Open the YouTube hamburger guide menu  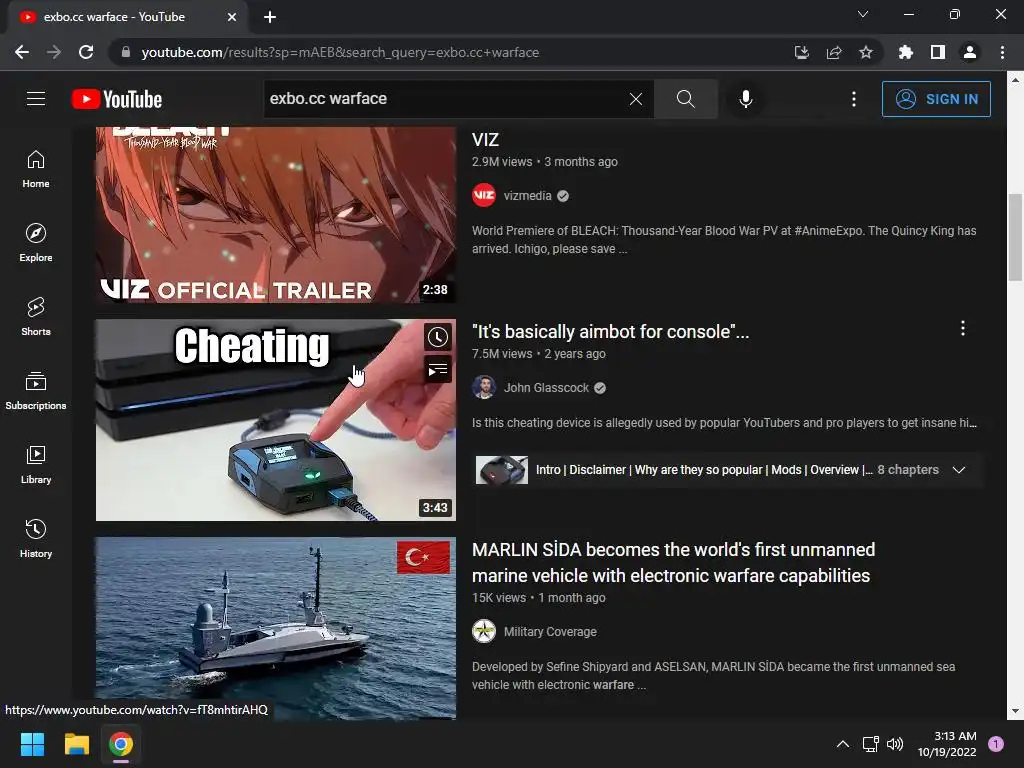tap(36, 99)
